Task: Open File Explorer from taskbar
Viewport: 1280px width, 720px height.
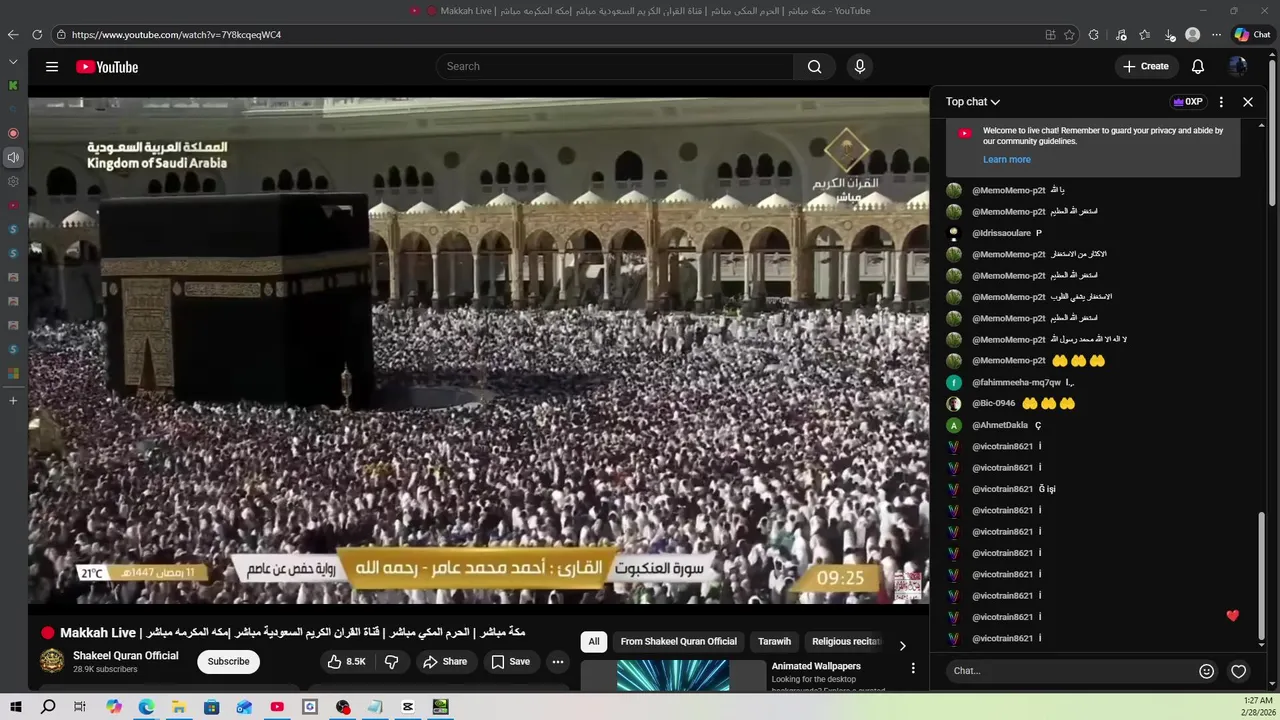Action: [178, 707]
